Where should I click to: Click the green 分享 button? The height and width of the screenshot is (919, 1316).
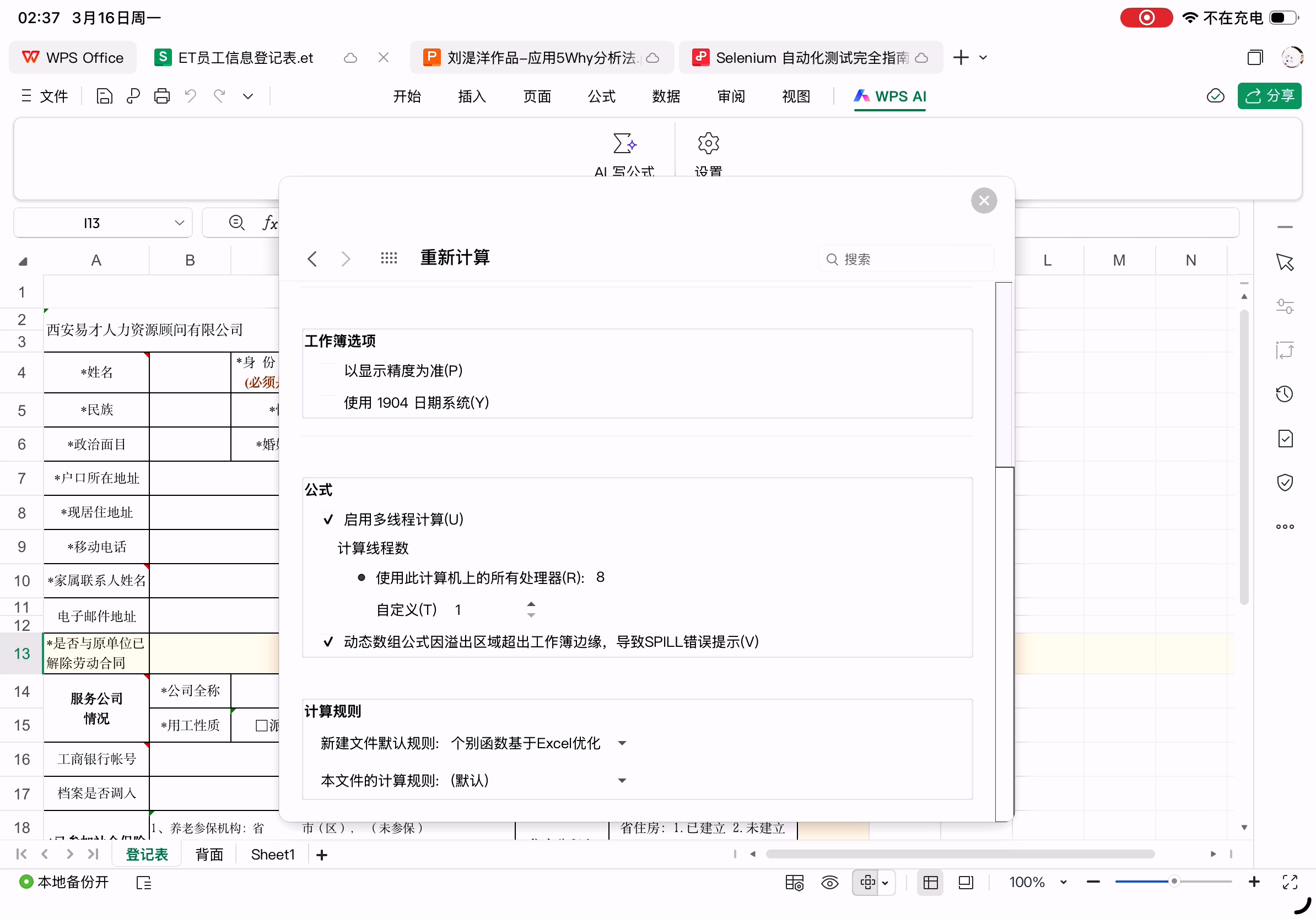pos(1269,96)
